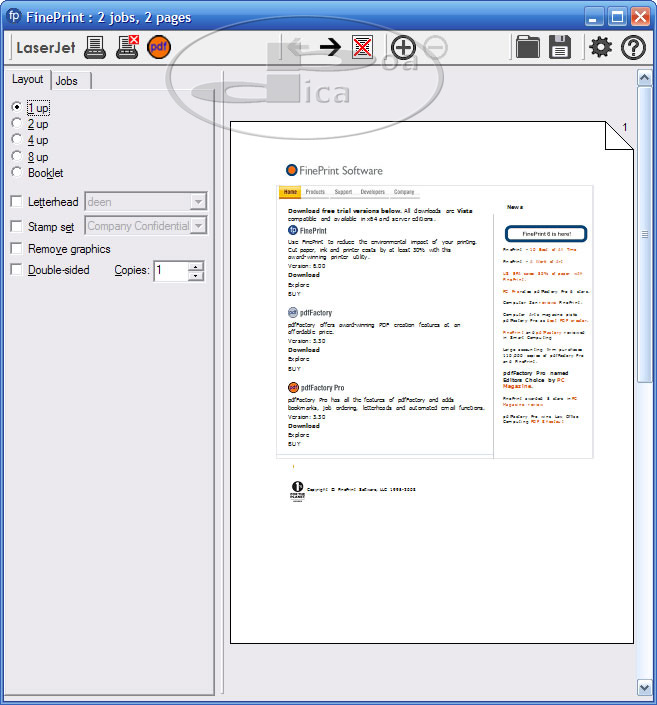This screenshot has height=705, width=657.
Task: Open jobs with the folder icon
Action: pos(527,46)
